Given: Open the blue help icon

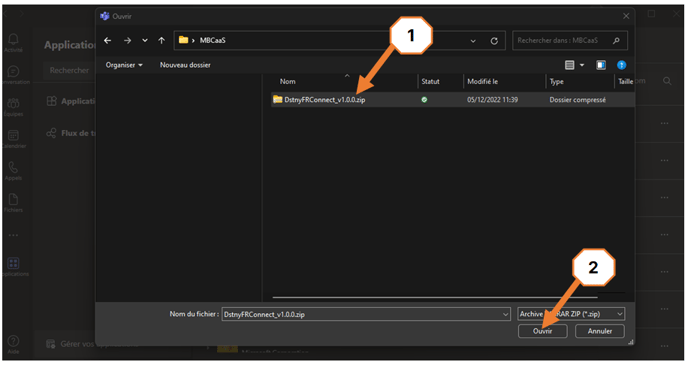Looking at the screenshot, I should click(x=621, y=65).
